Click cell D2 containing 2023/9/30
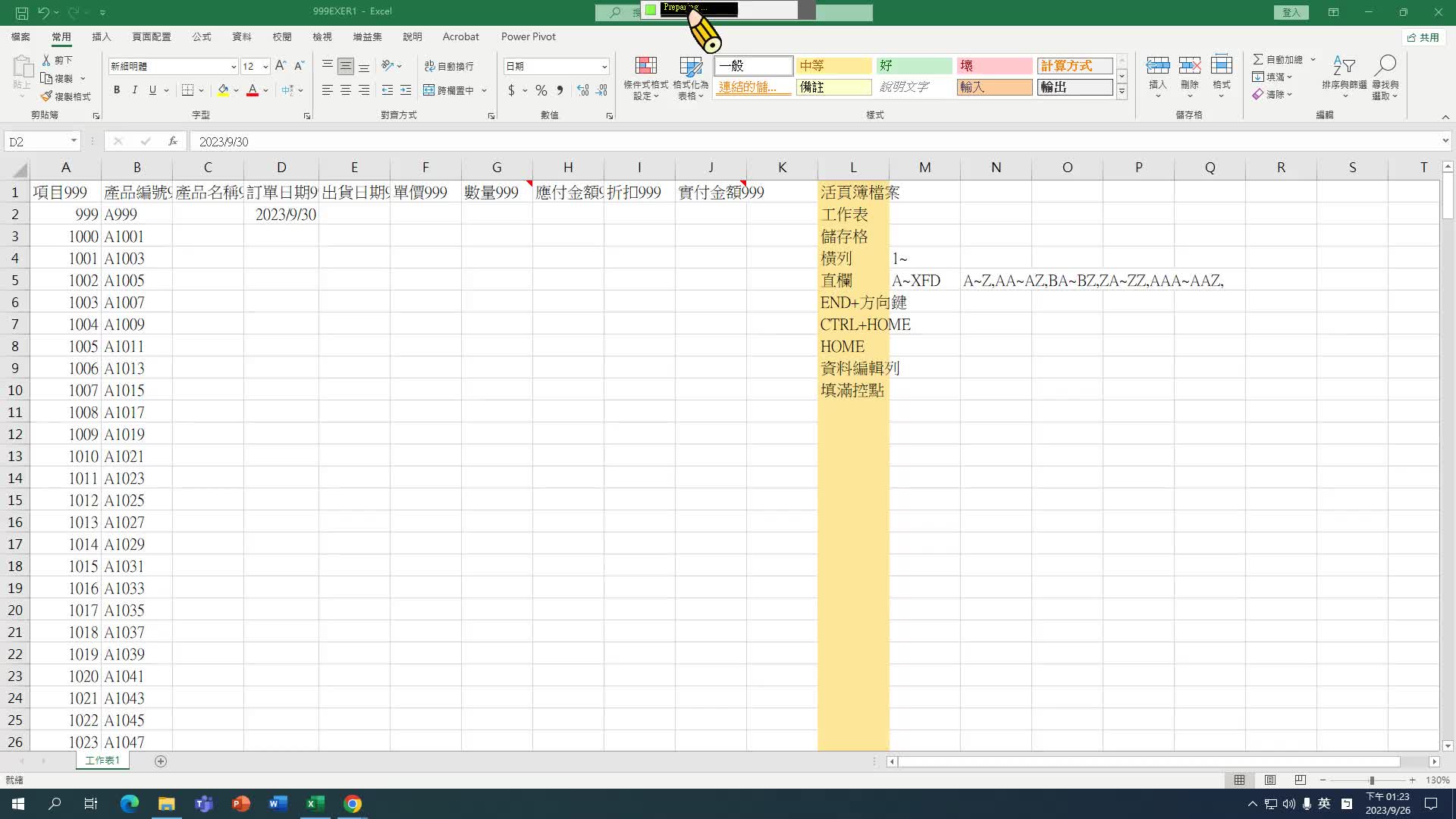 pos(281,215)
